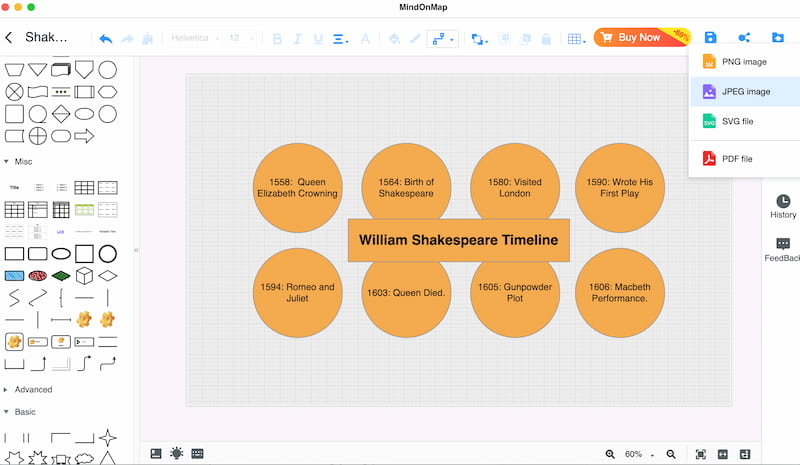This screenshot has height=465, width=800.
Task: Open the 60% zoom level dropdown
Action: point(639,454)
